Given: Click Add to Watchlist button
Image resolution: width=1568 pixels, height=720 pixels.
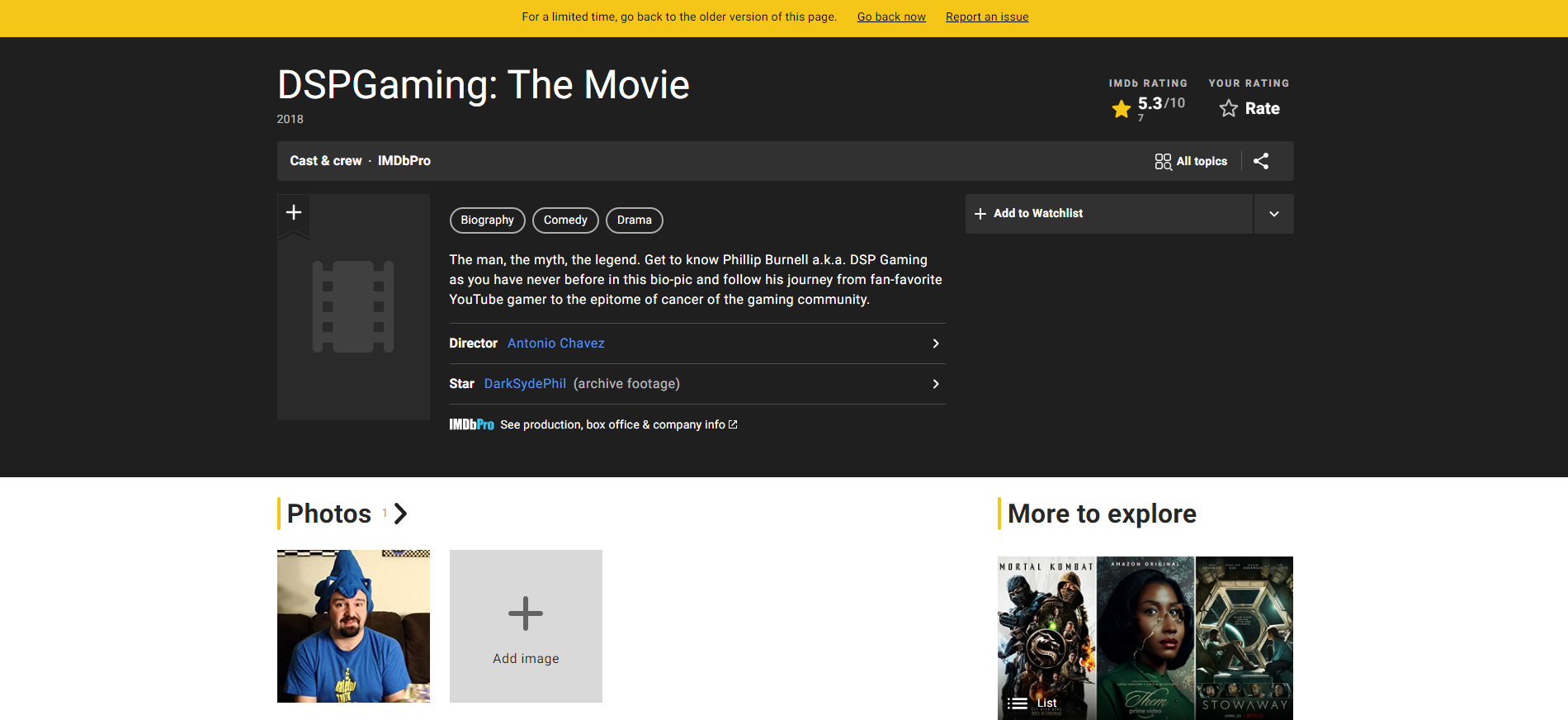Looking at the screenshot, I should point(1109,214).
